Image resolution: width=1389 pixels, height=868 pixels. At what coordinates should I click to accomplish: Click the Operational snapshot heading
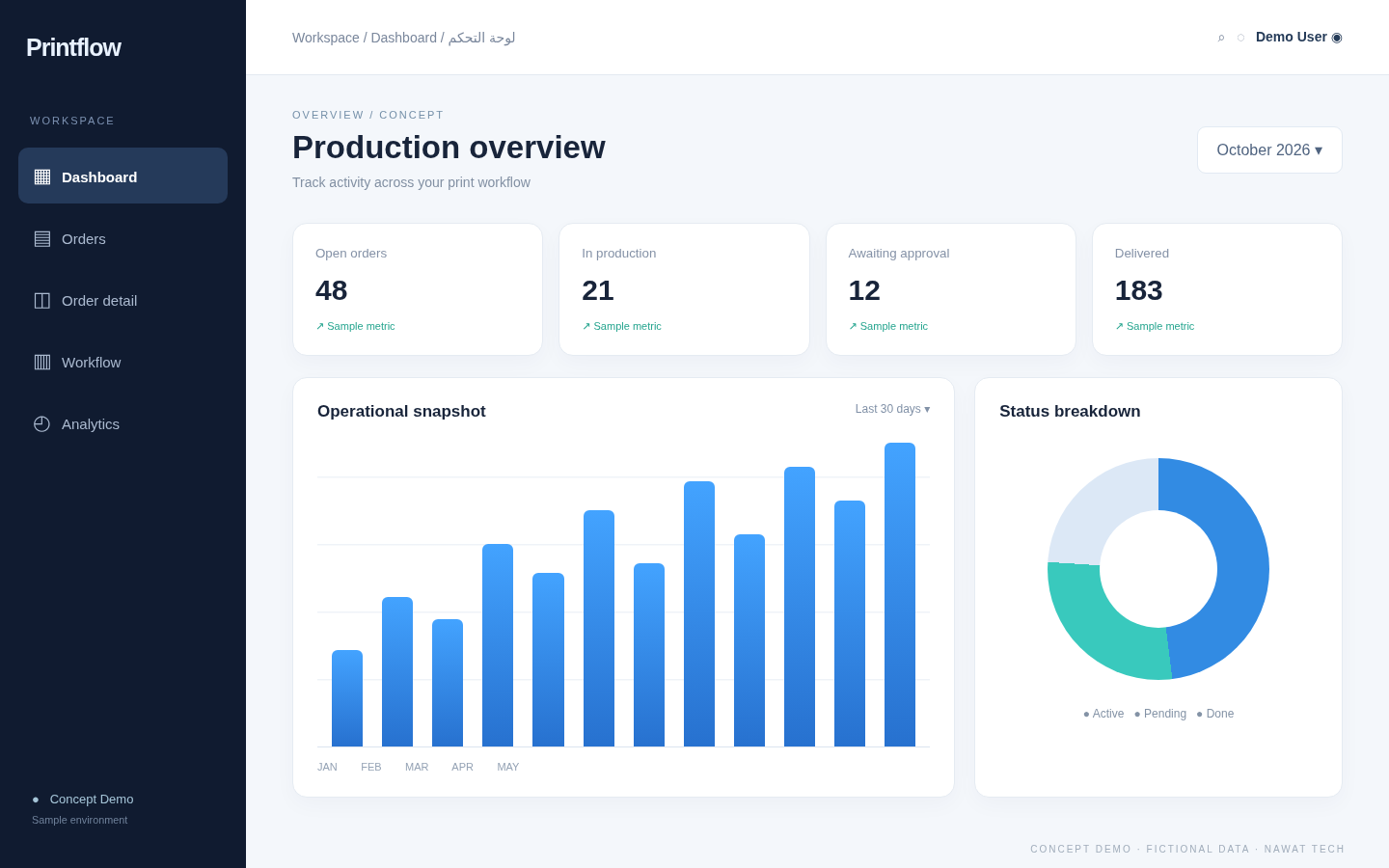pos(401,412)
